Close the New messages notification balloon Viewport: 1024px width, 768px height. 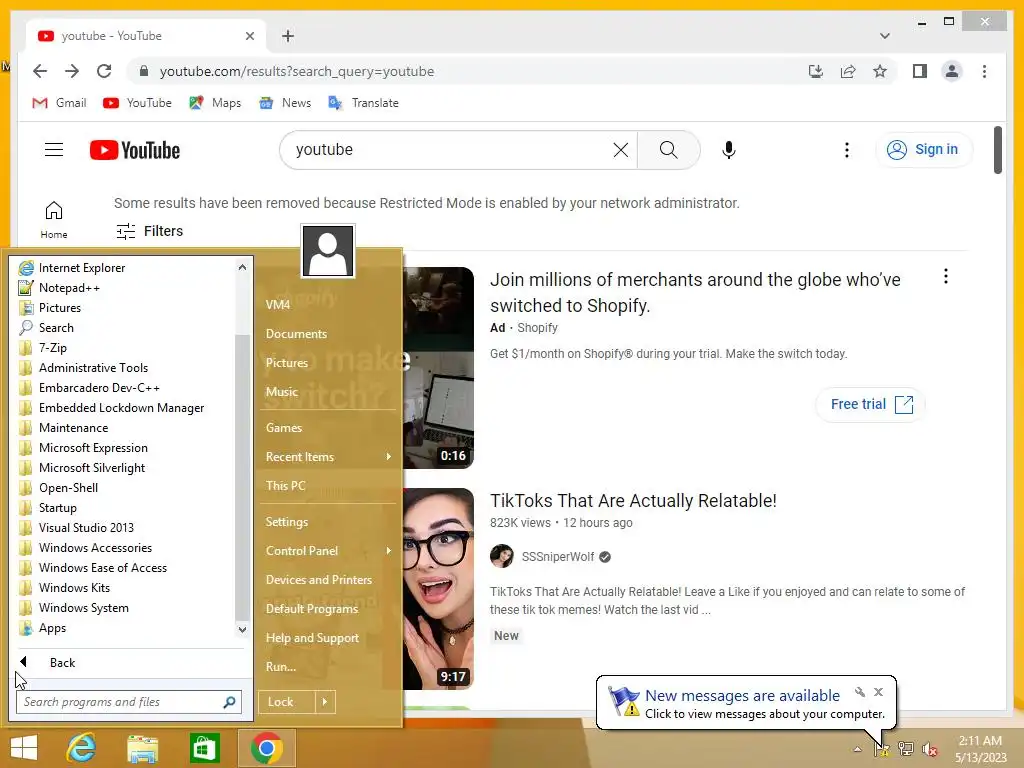pyautogui.click(x=878, y=692)
